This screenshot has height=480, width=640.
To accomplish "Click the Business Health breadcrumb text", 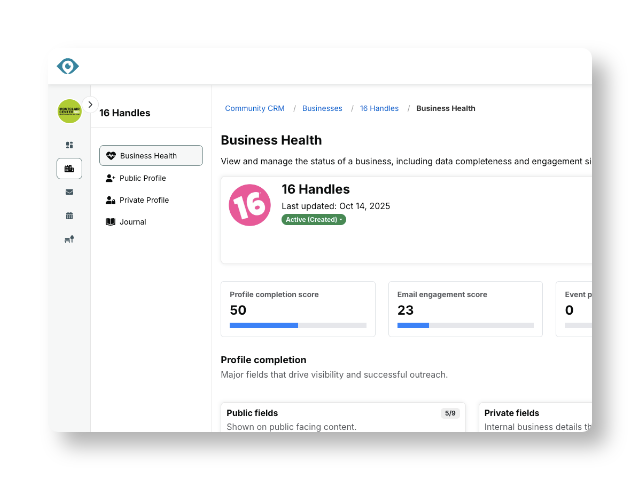I will [446, 108].
